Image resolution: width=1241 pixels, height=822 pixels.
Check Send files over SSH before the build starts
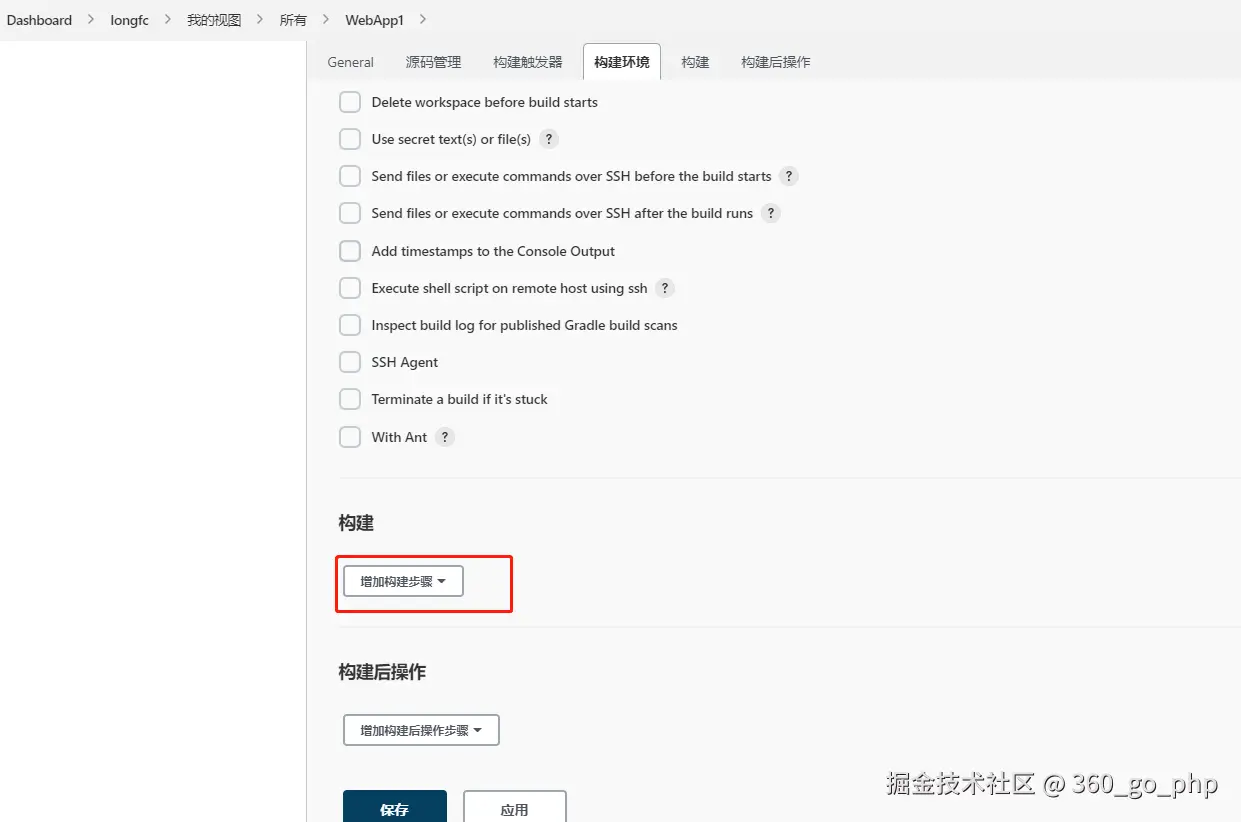point(350,176)
